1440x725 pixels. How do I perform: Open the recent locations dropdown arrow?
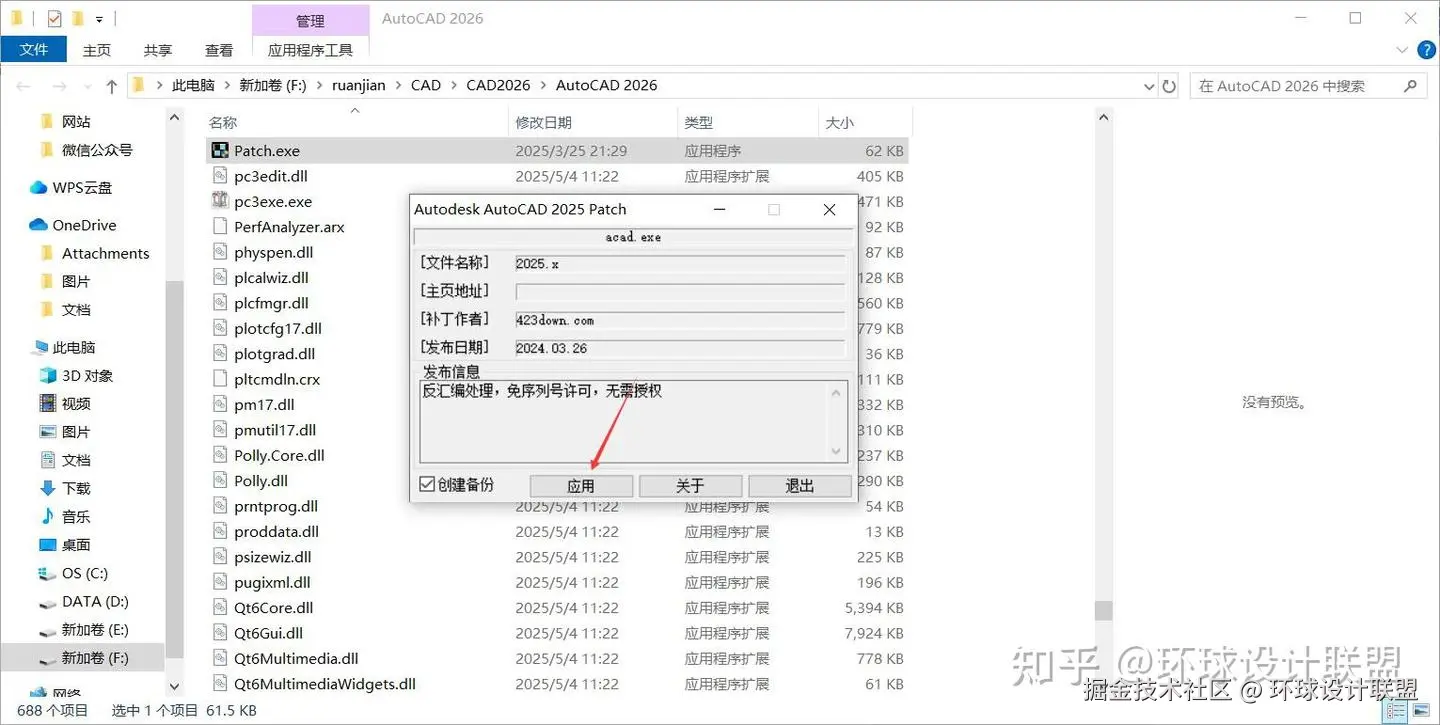tap(86, 86)
